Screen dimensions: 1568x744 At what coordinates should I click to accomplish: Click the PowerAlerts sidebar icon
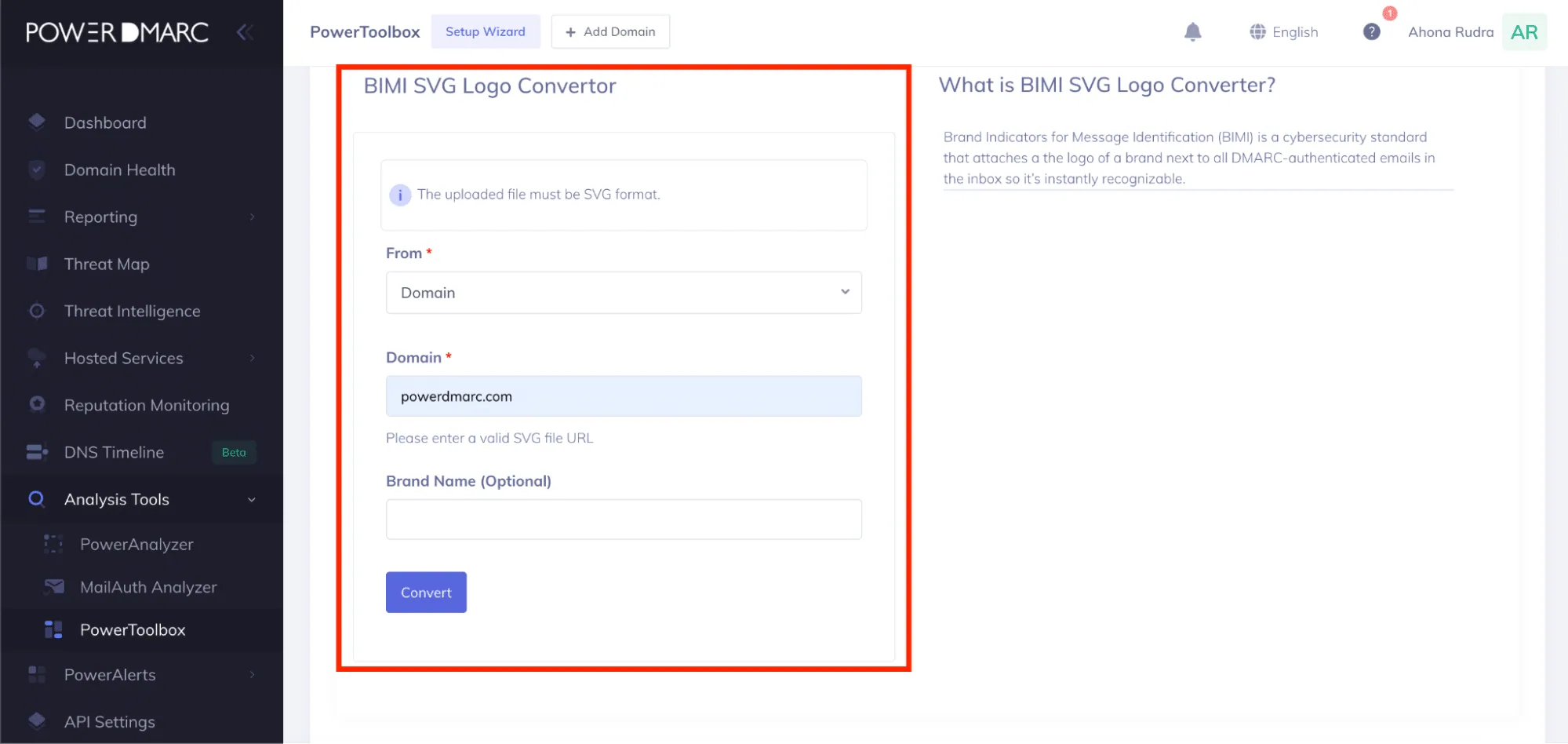click(37, 674)
